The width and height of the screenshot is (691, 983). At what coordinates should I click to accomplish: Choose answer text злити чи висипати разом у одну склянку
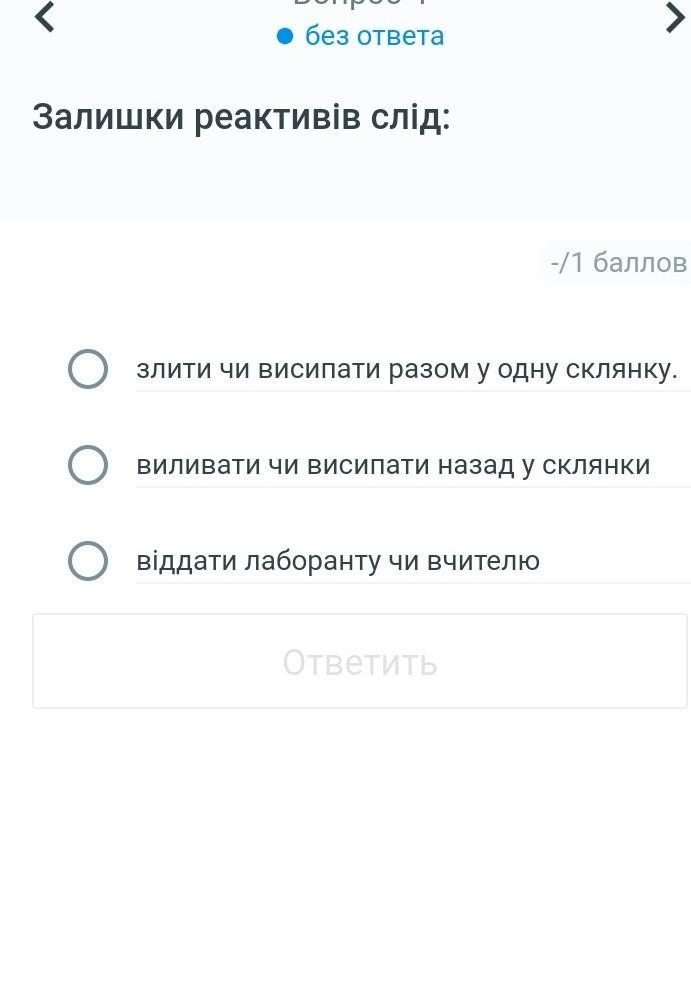tap(406, 369)
